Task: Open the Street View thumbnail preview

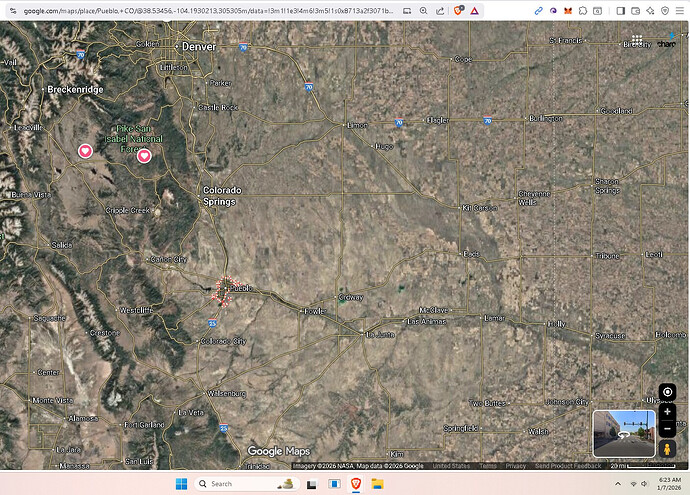Action: pyautogui.click(x=623, y=432)
